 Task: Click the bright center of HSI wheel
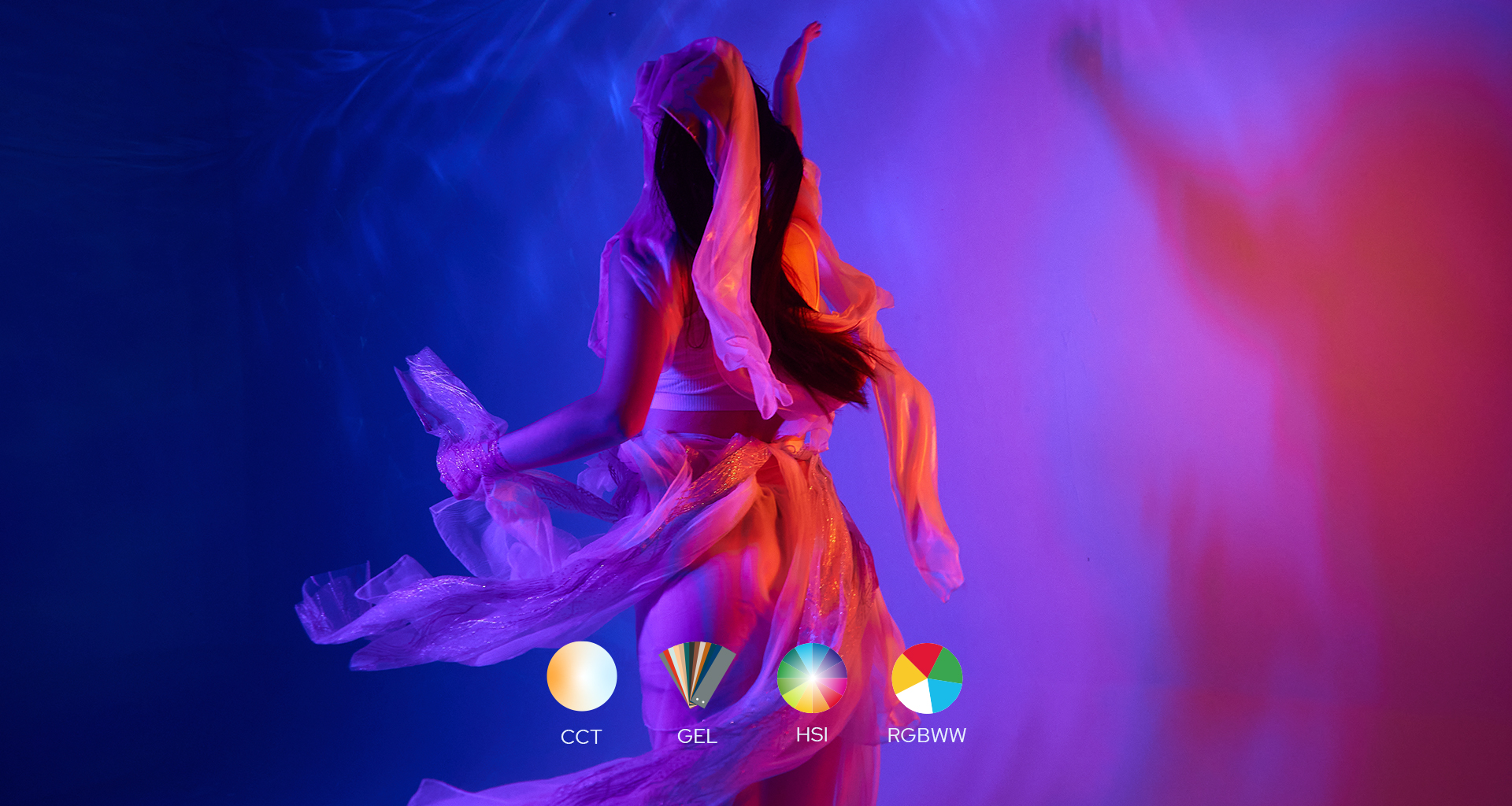click(x=812, y=677)
